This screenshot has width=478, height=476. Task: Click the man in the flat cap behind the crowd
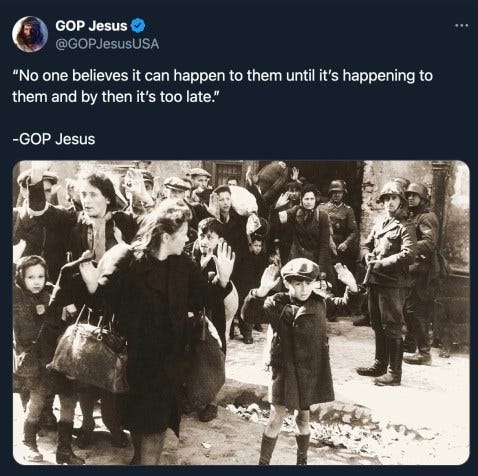pos(199,180)
